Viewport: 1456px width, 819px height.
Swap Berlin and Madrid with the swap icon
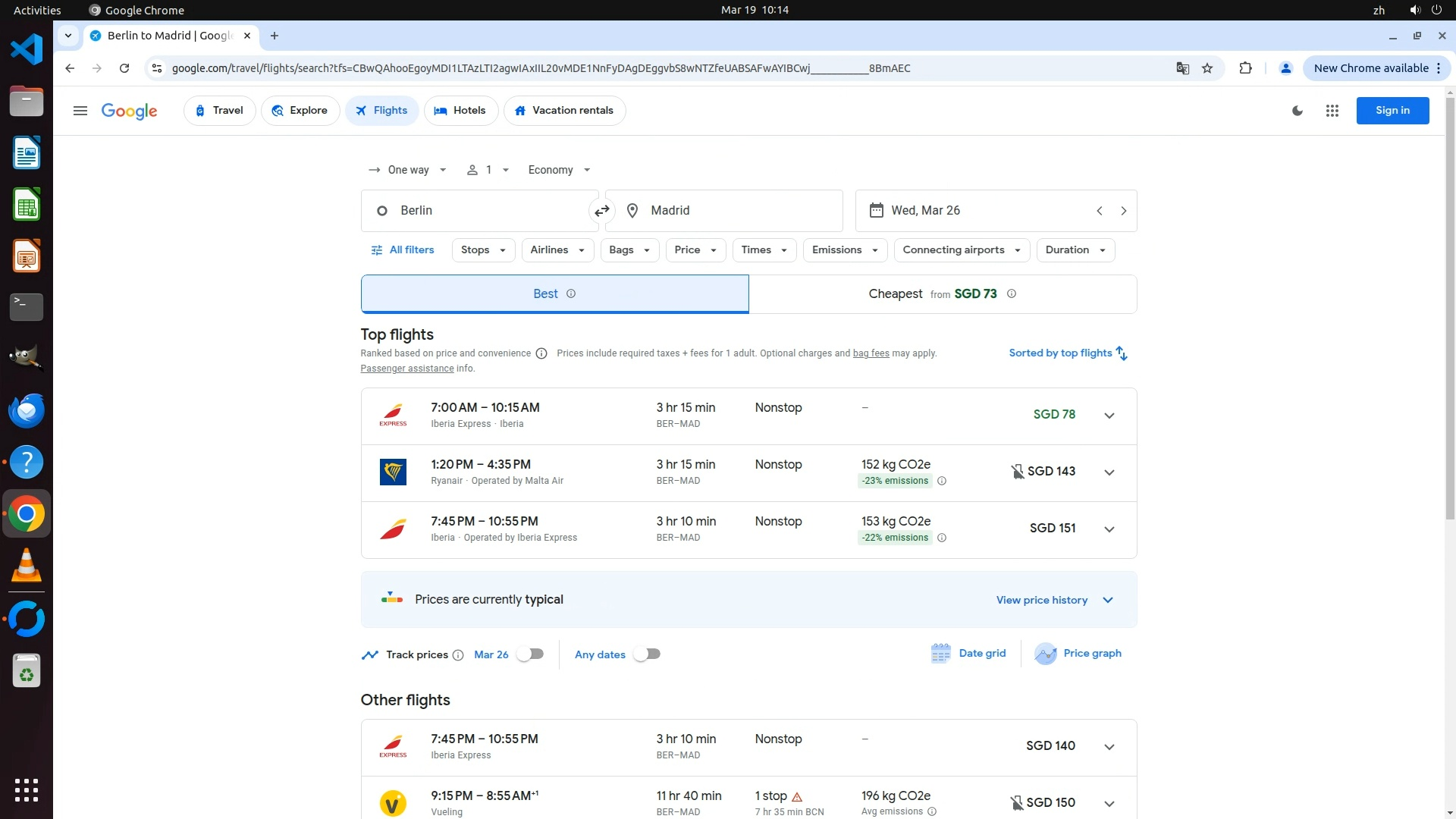click(601, 211)
